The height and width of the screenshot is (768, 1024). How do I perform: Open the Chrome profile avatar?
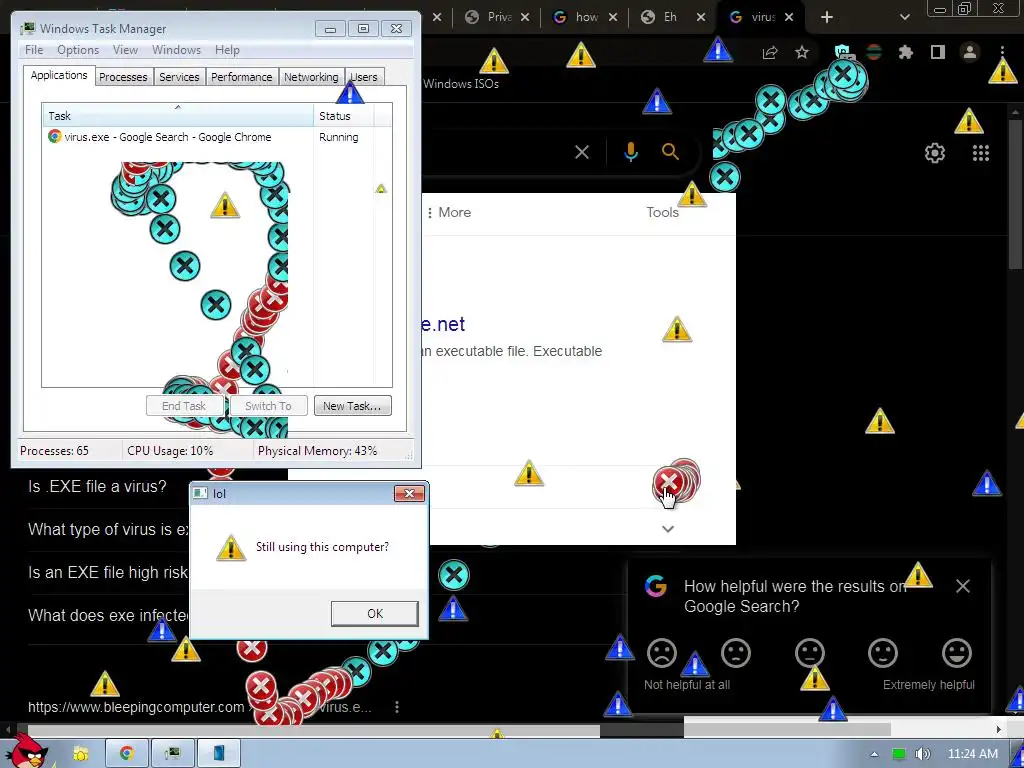[x=970, y=52]
